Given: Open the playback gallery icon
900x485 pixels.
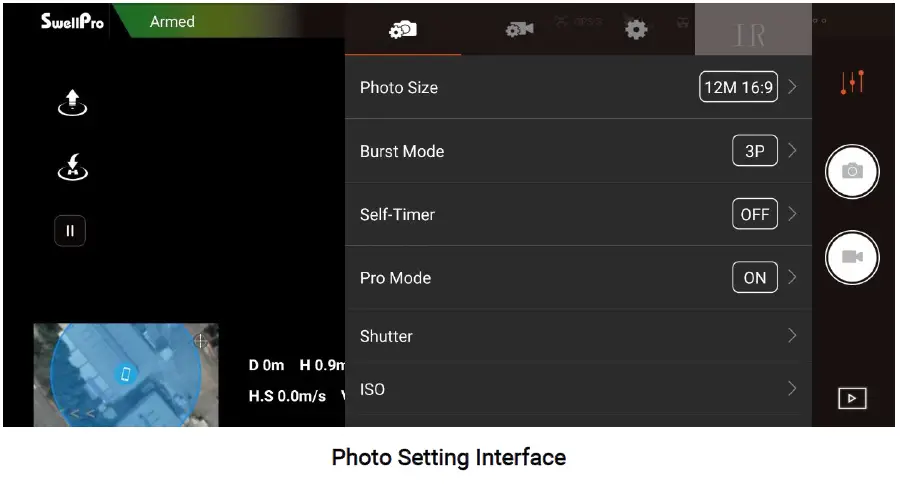Looking at the screenshot, I should pos(852,398).
